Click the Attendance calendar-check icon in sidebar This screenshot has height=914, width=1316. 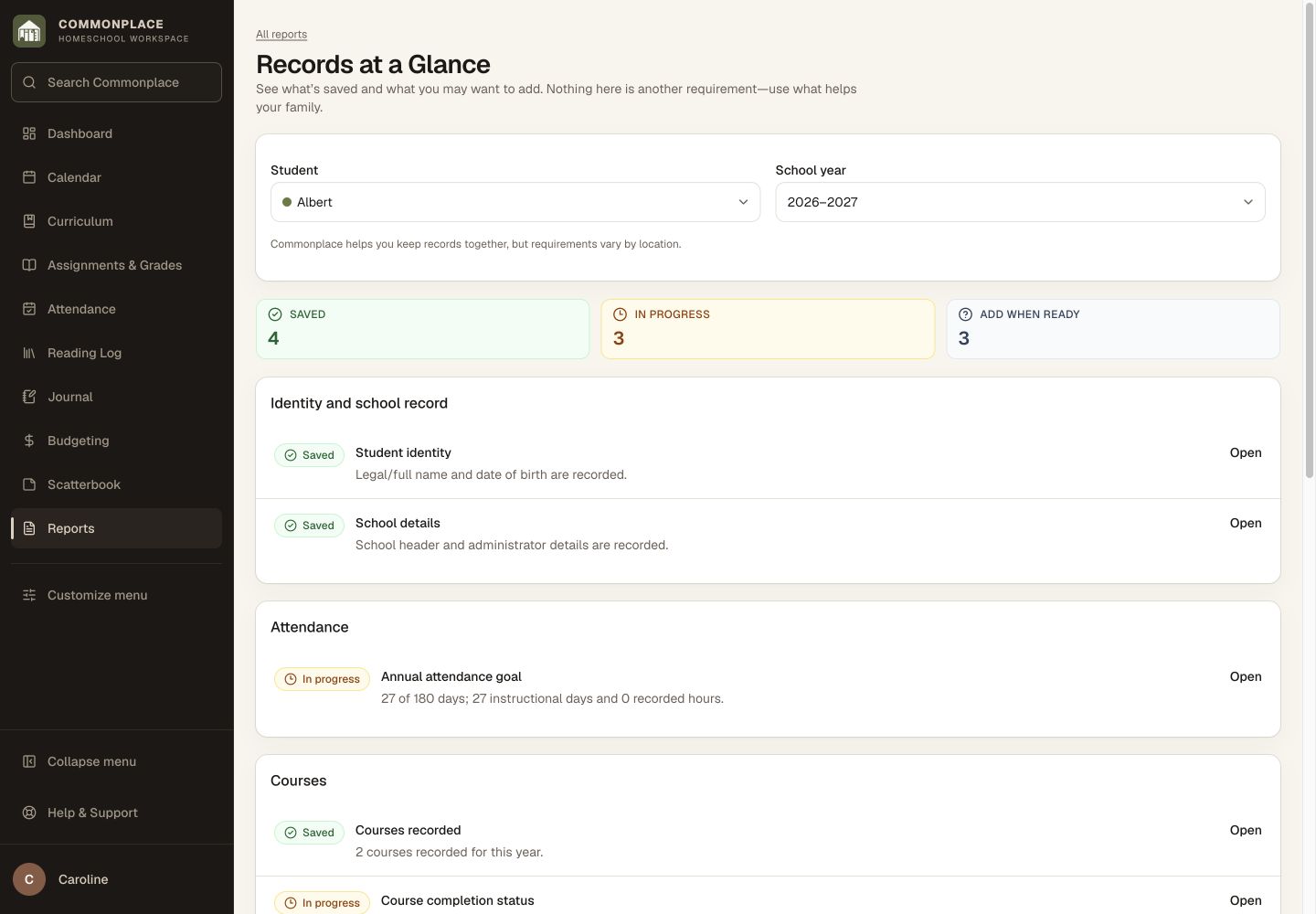coord(29,309)
